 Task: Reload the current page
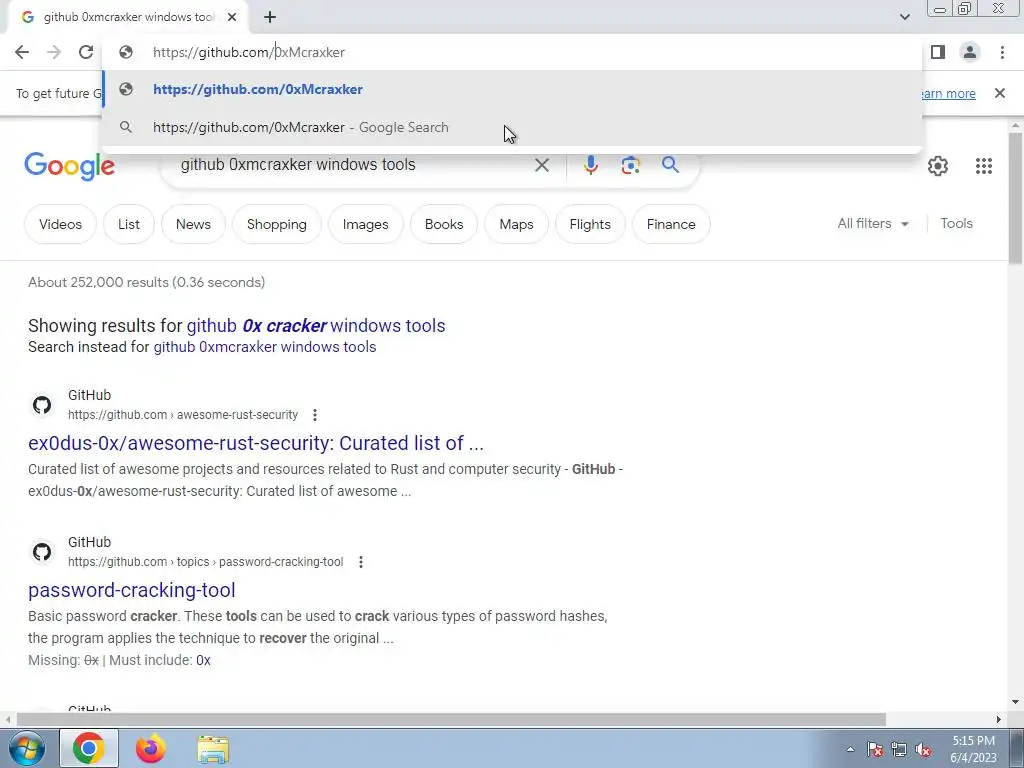click(x=86, y=52)
